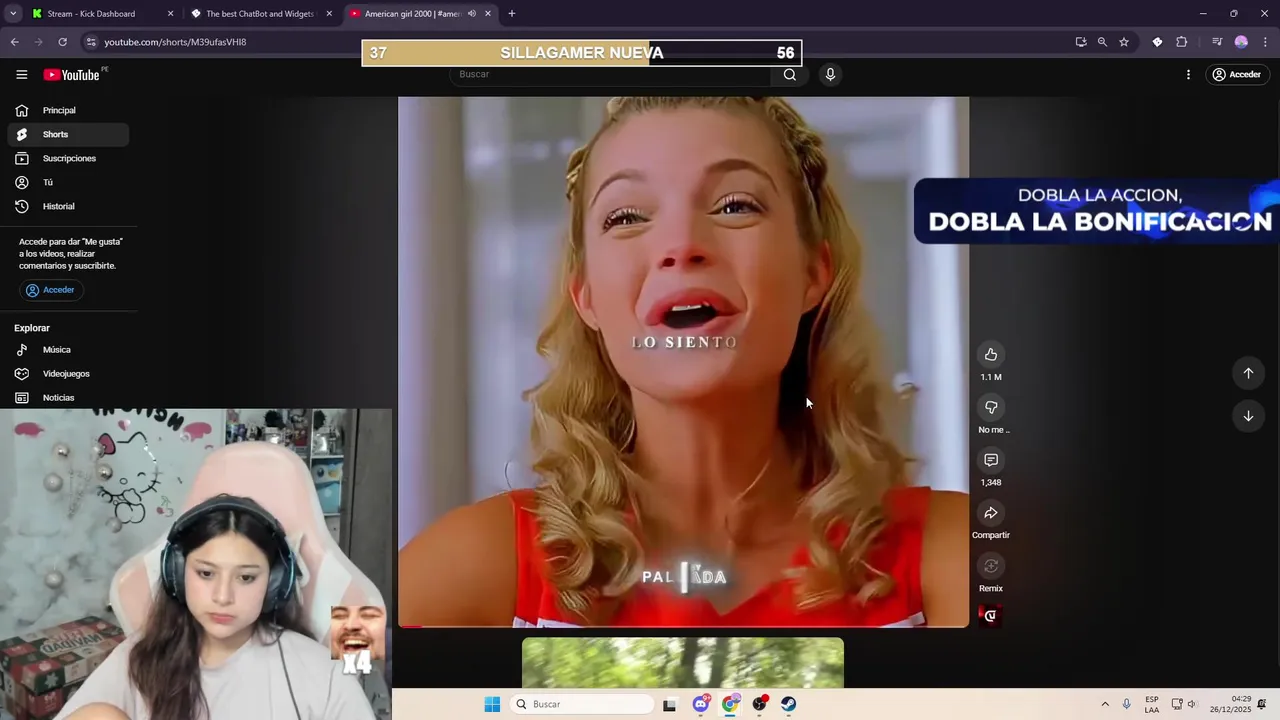Screen dimensions: 1280x720
Task: Open Historial in the sidebar
Action: [68, 206]
